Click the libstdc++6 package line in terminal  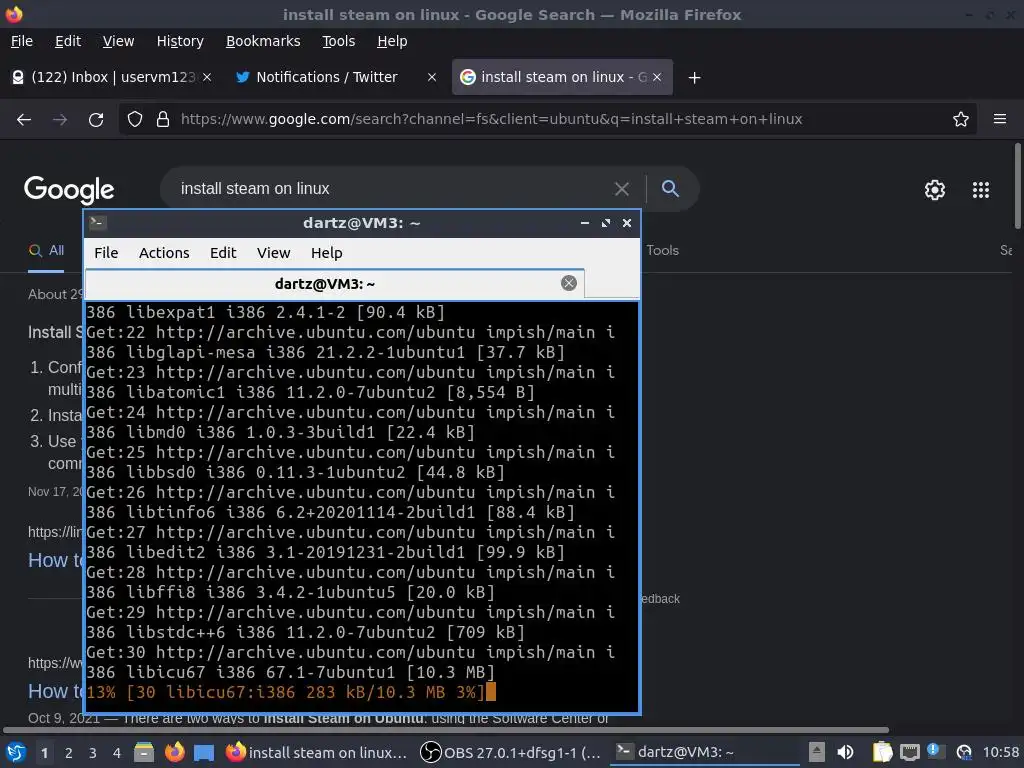(306, 633)
